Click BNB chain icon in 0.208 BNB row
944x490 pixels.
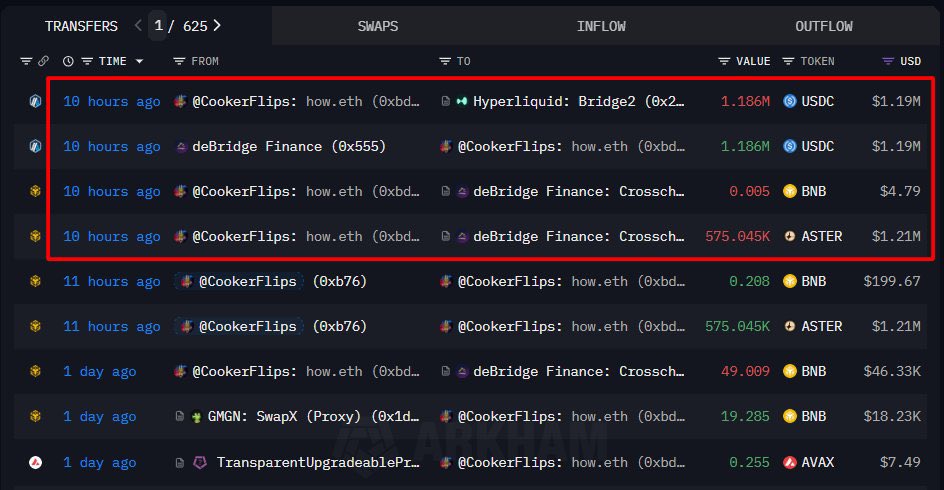click(36, 281)
